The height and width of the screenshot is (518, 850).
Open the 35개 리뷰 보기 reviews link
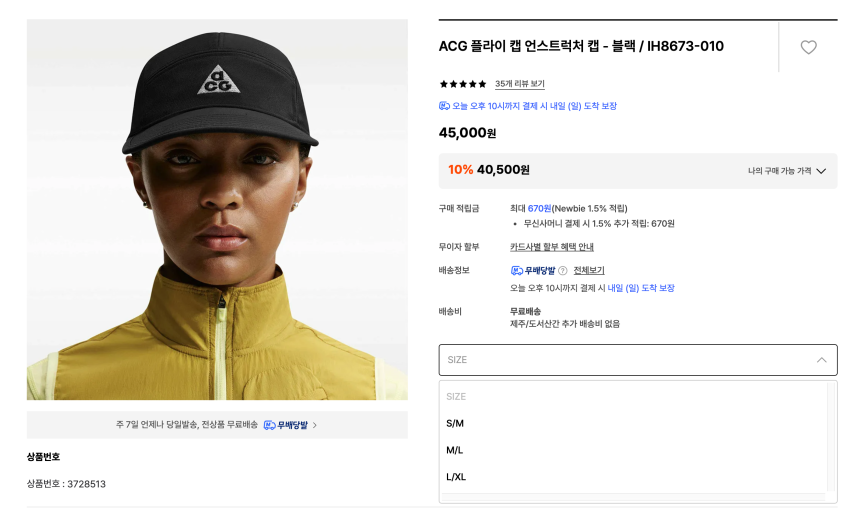[520, 84]
